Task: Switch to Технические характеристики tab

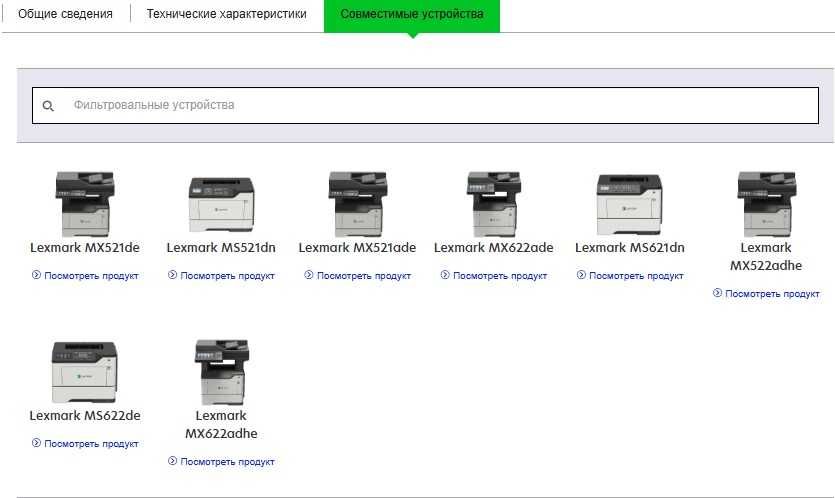Action: [226, 14]
